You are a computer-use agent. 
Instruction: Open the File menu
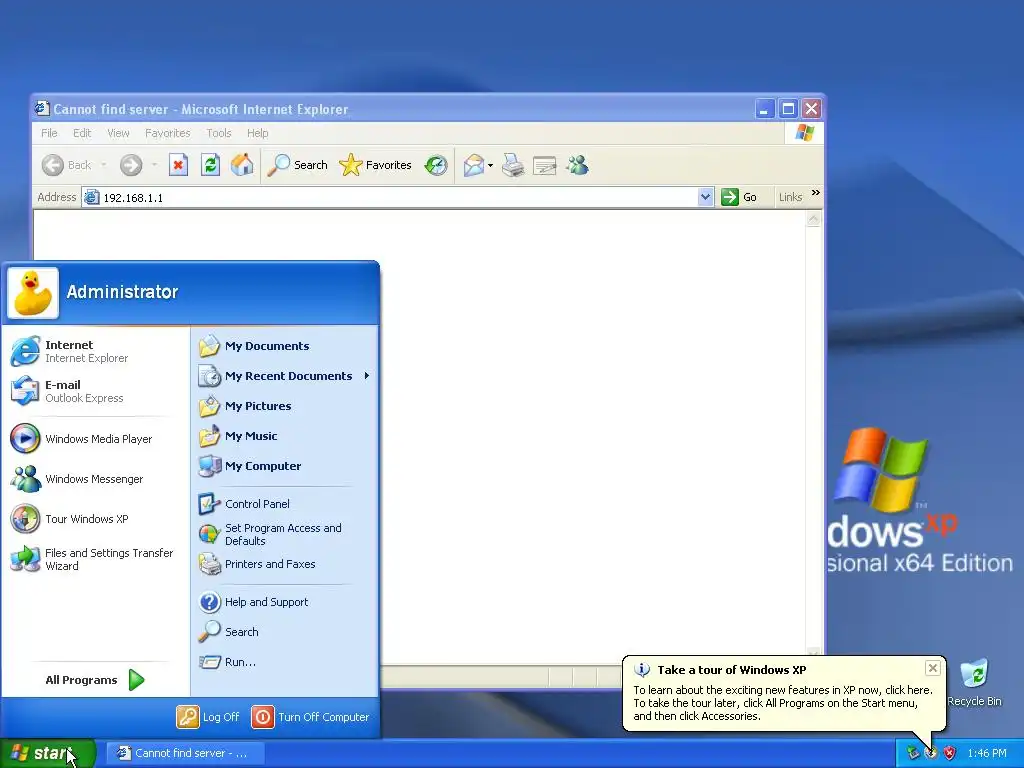pos(49,133)
